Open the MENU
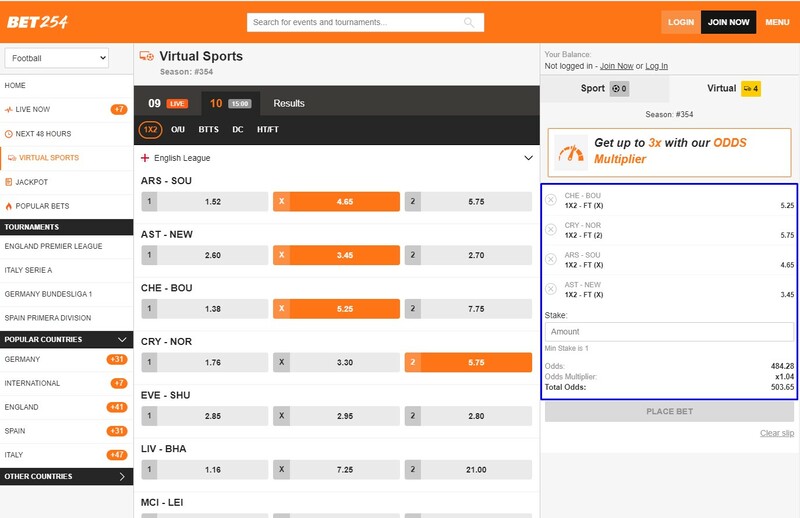Image resolution: width=800 pixels, height=518 pixels. coord(777,22)
